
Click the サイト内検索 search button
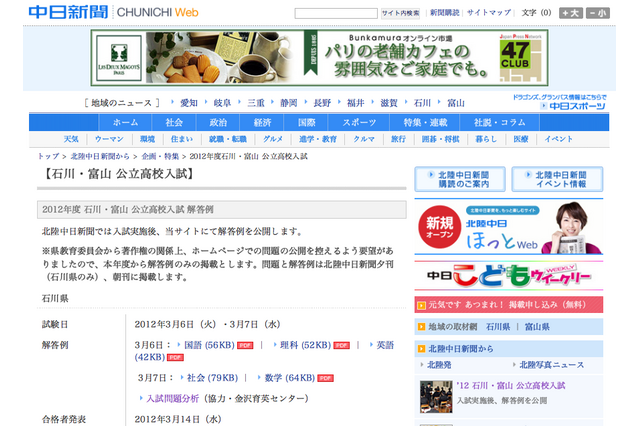400,13
